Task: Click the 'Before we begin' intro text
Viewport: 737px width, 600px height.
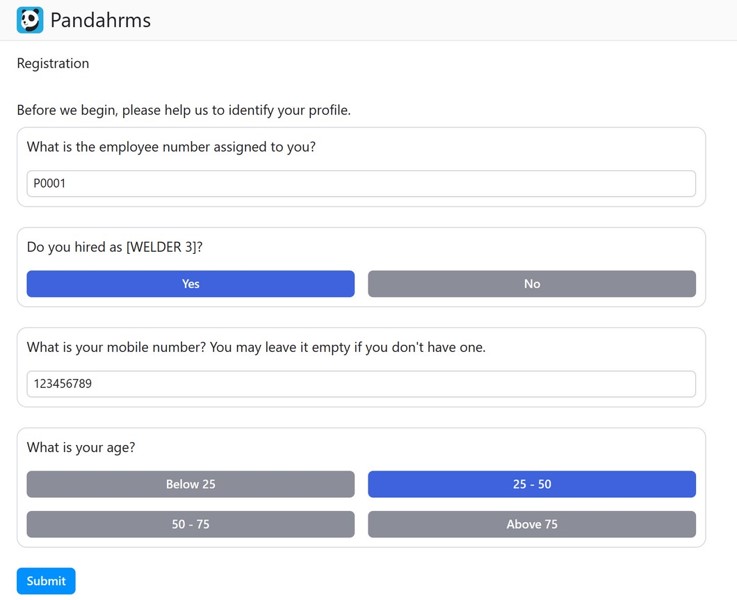Action: click(183, 110)
